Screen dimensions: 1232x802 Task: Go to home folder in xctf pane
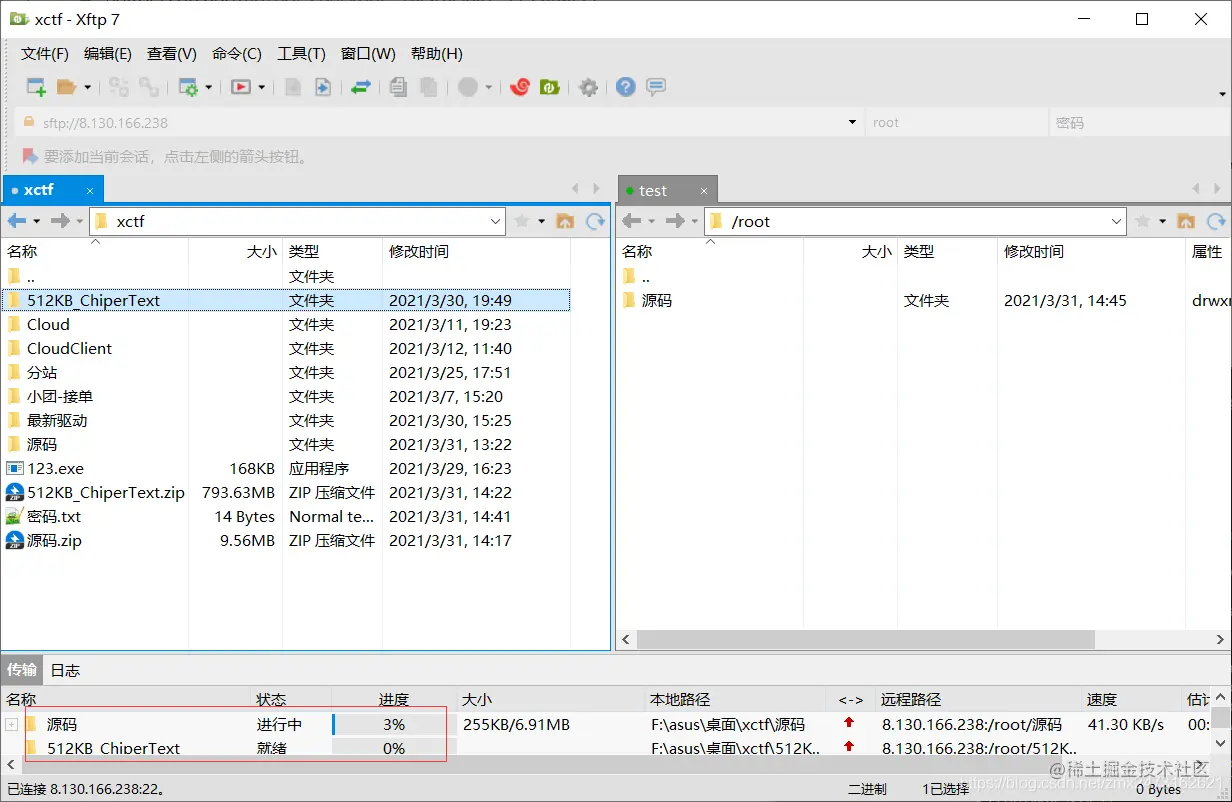565,221
